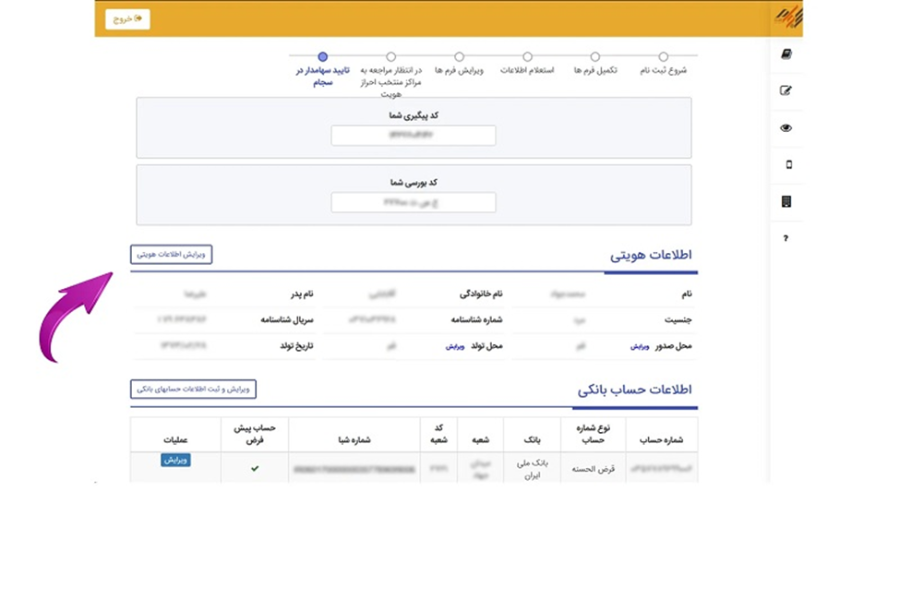Image resolution: width=900 pixels, height=600 pixels.
Task: Click the اطلاعات هویتی heading
Action: [651, 254]
